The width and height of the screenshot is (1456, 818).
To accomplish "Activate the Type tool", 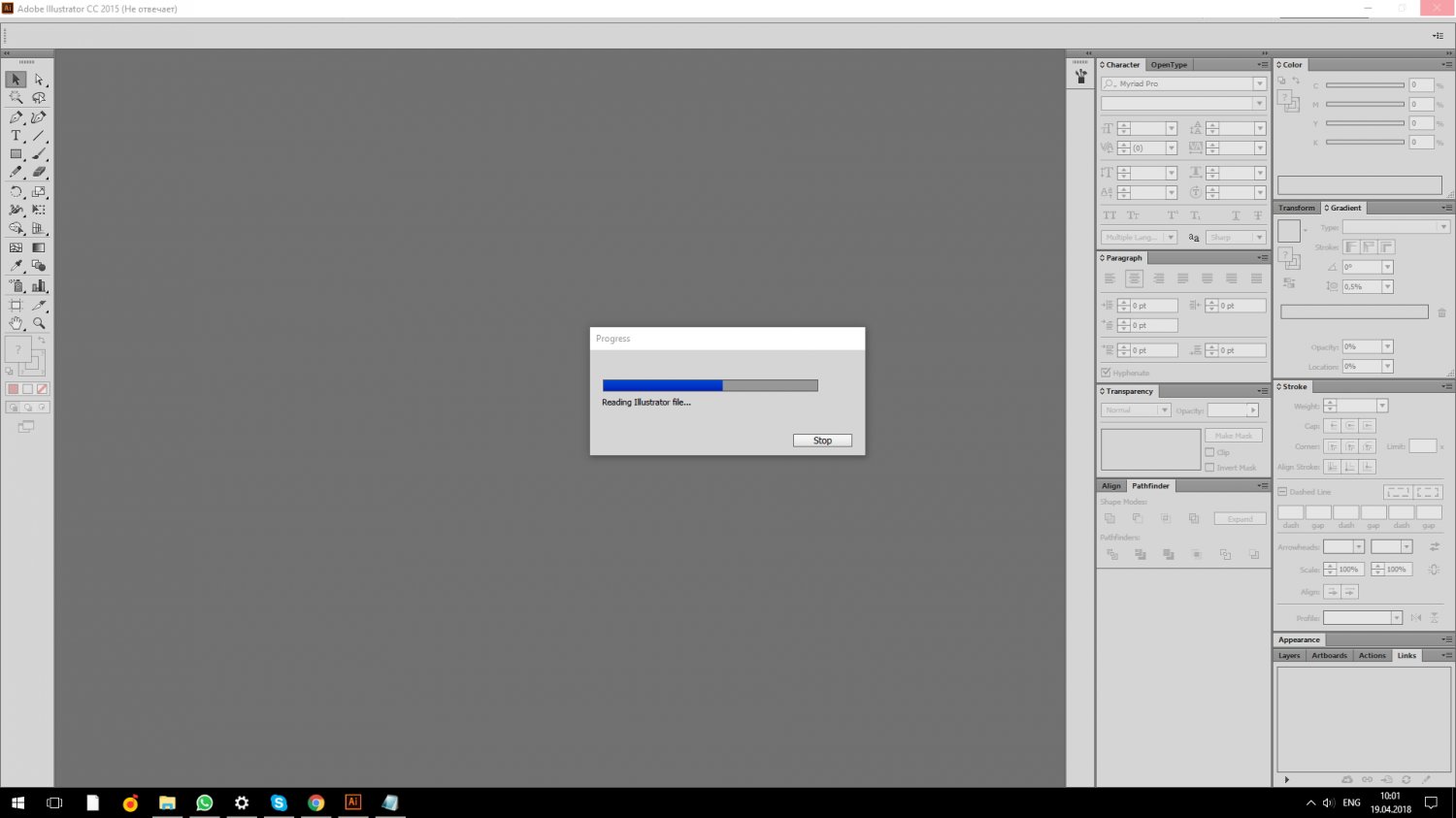I will 16,136.
